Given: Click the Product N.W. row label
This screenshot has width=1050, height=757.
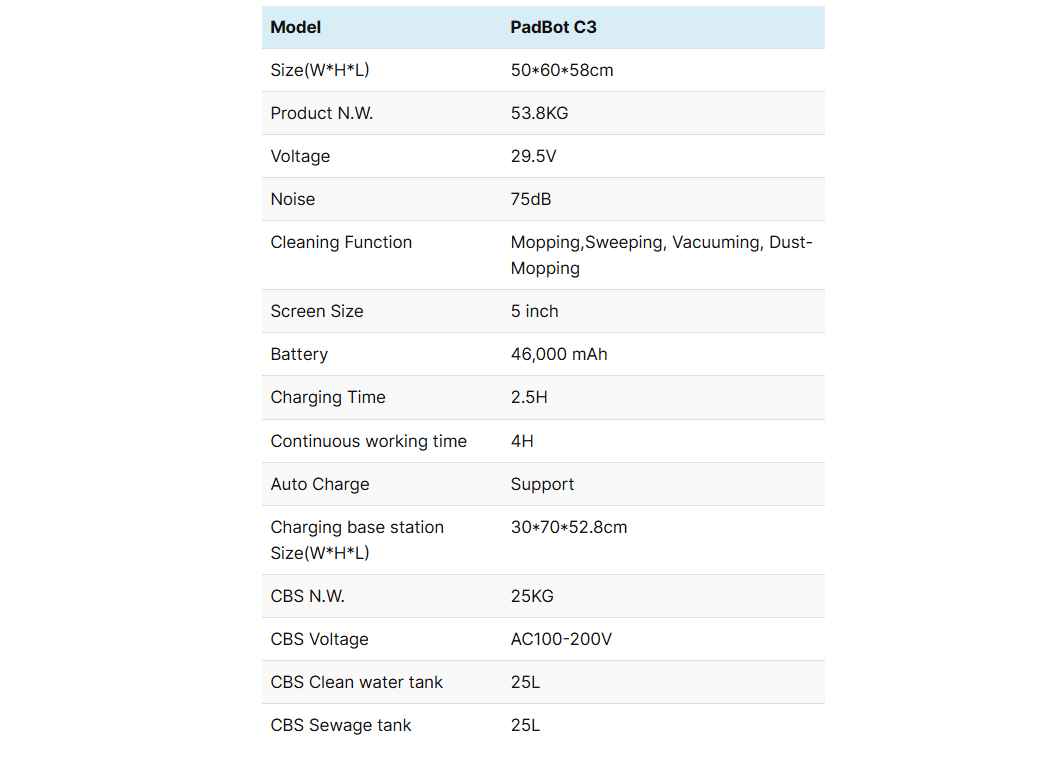Looking at the screenshot, I should [322, 113].
